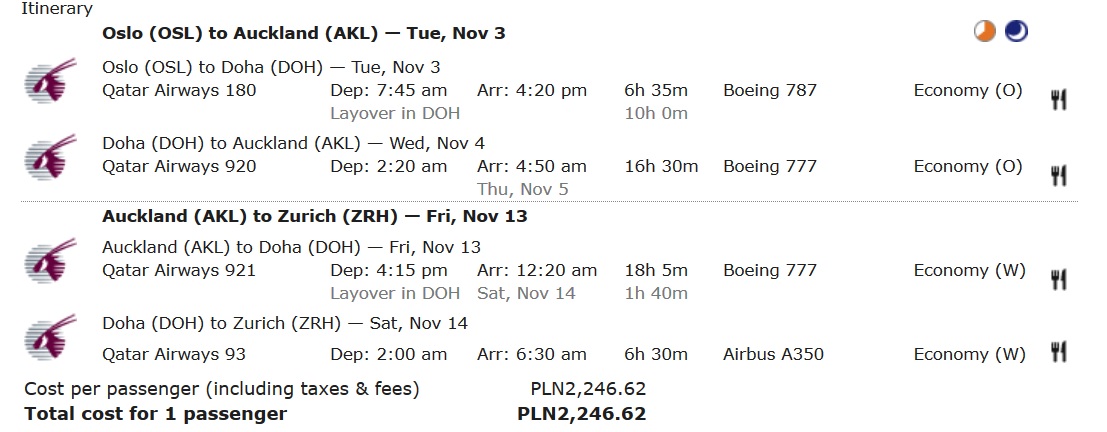The width and height of the screenshot is (1107, 432).
Task: Click Qatar Airways logo for flight 93
Action: click(51, 337)
